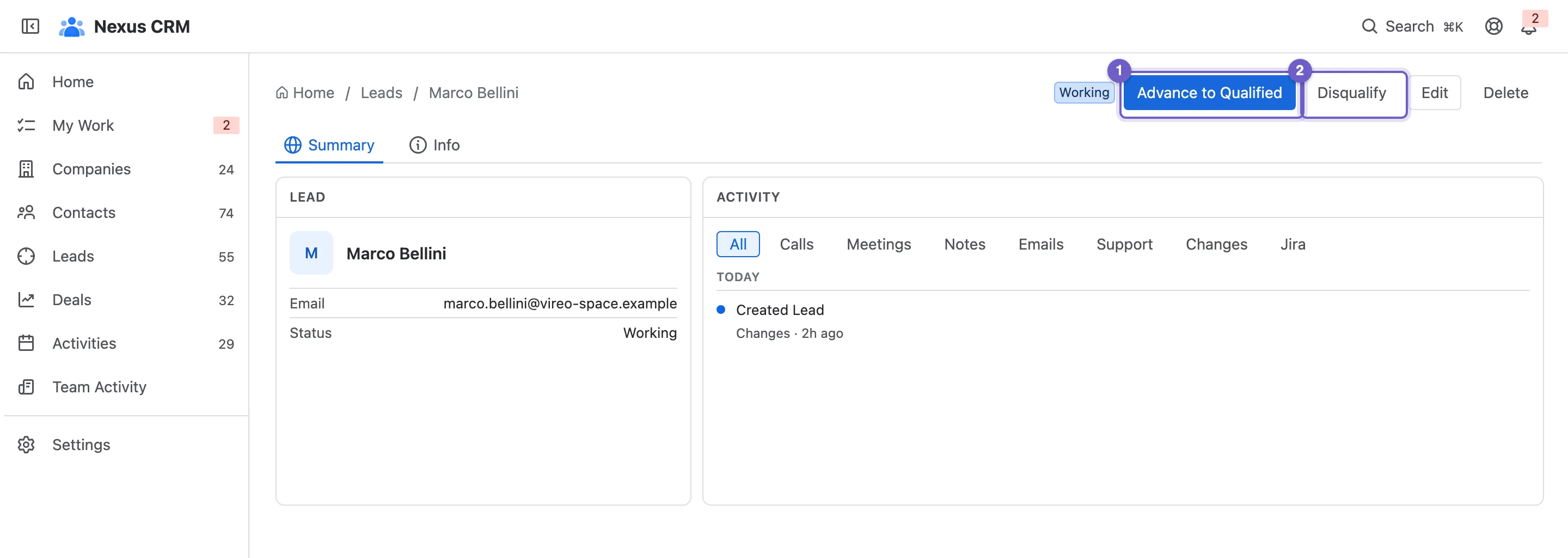Image resolution: width=1568 pixels, height=558 pixels.
Task: Select the All activity filter
Action: (738, 244)
